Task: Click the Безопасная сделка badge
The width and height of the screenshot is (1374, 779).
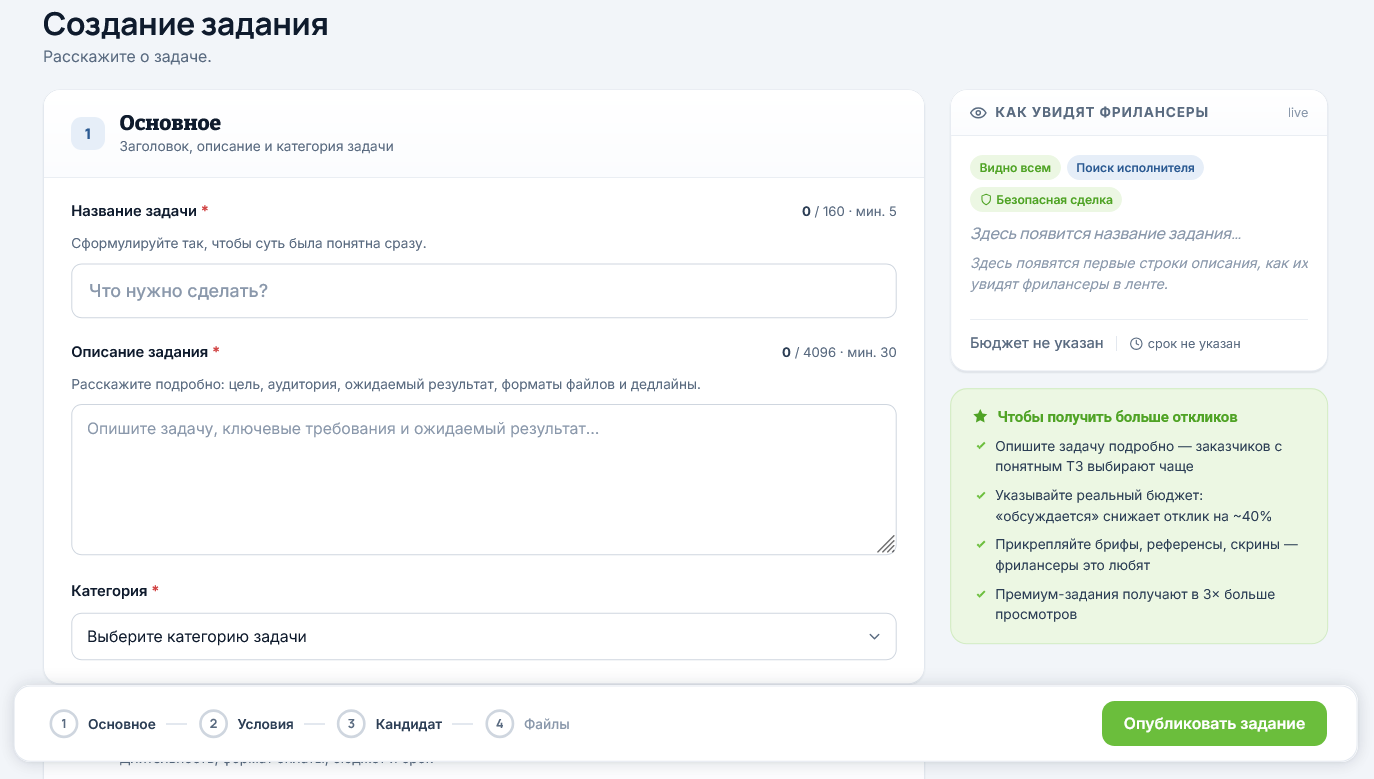Action: point(1046,200)
